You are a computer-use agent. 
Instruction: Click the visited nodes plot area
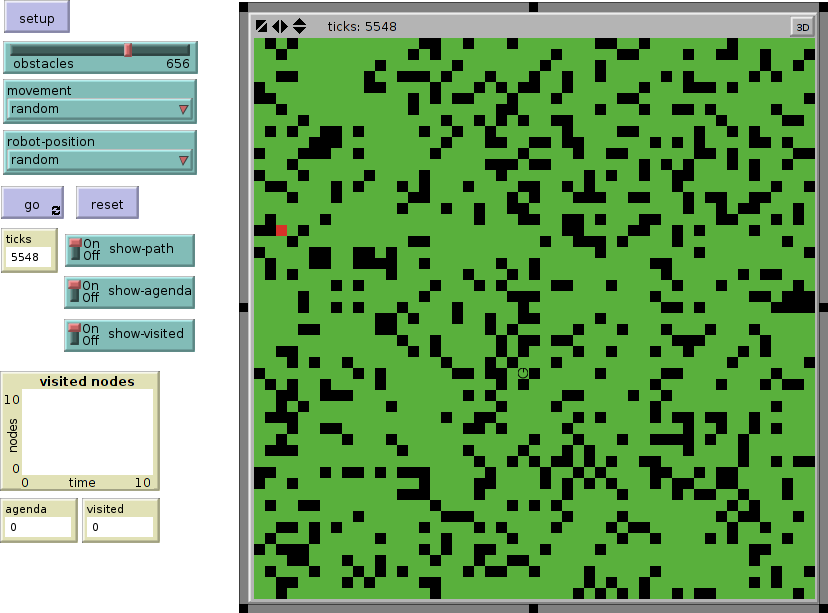(x=88, y=432)
